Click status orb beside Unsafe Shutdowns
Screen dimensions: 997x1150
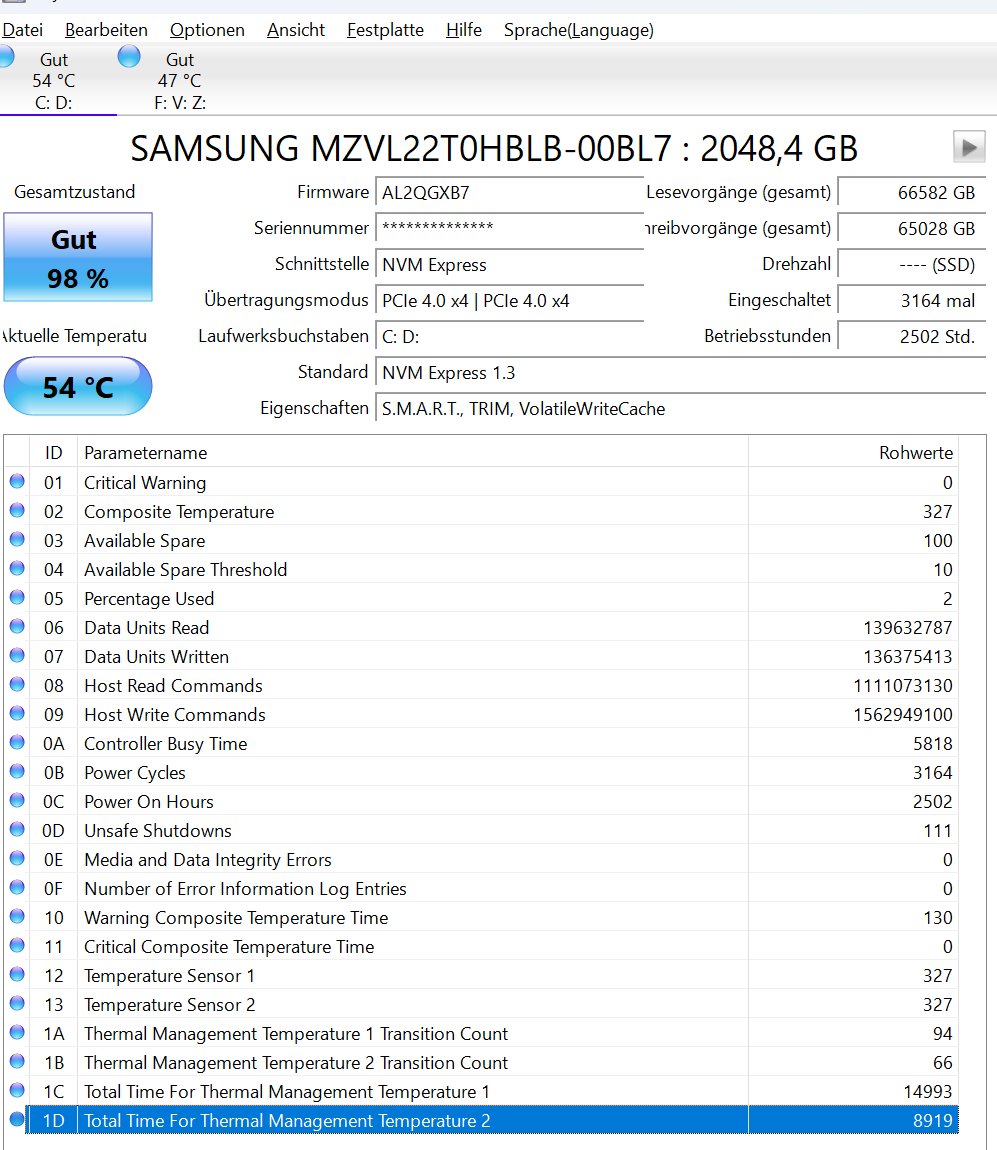click(x=17, y=830)
